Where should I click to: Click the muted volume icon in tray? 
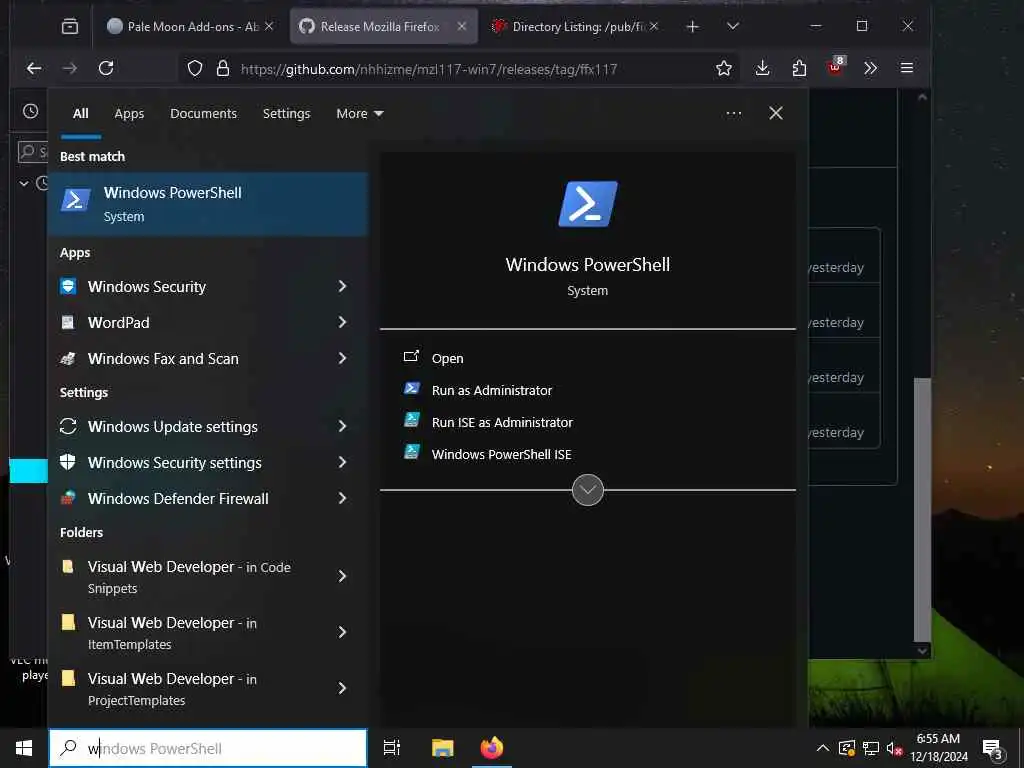pyautogui.click(x=894, y=748)
